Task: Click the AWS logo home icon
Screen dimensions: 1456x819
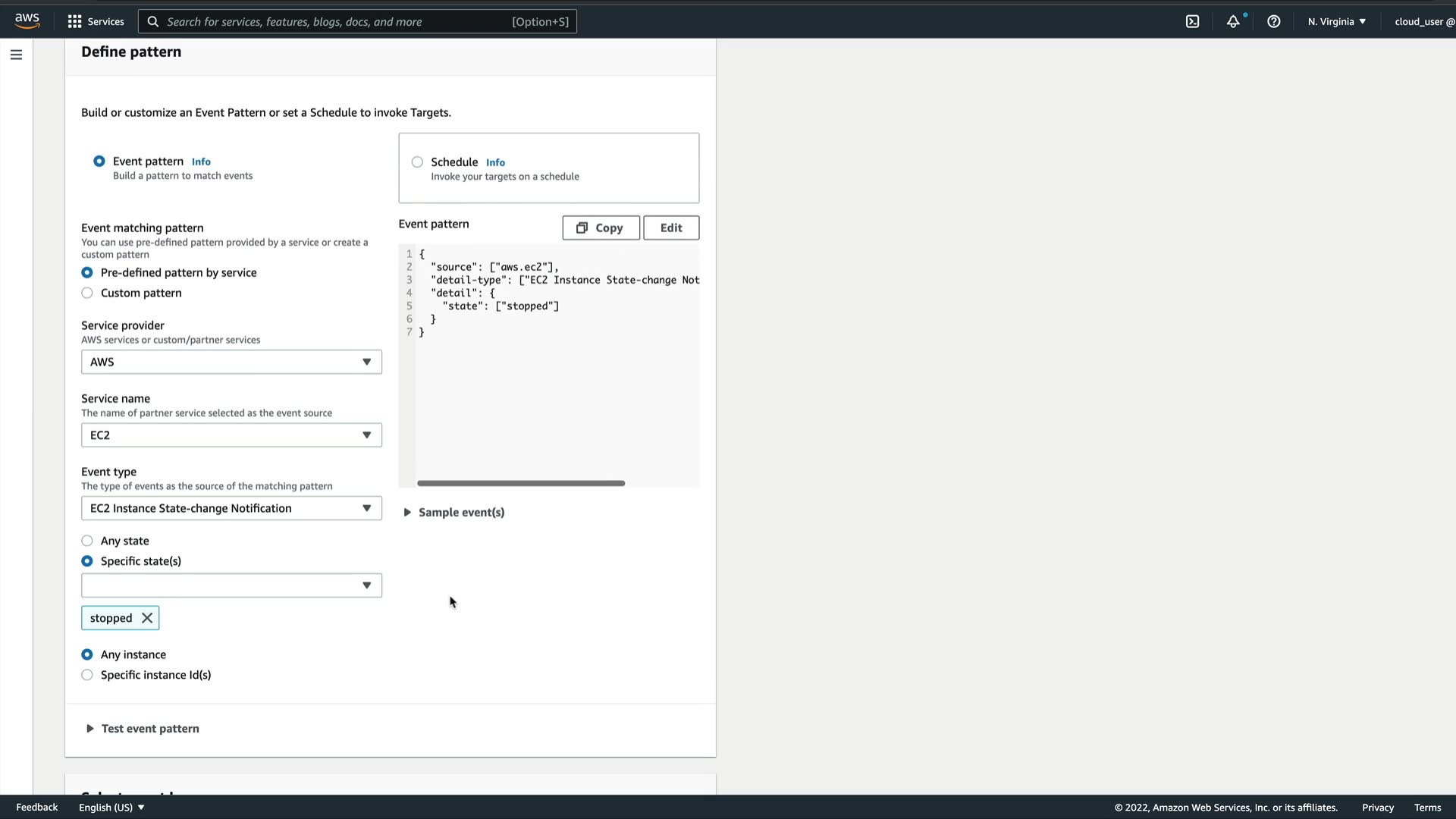Action: 27,20
